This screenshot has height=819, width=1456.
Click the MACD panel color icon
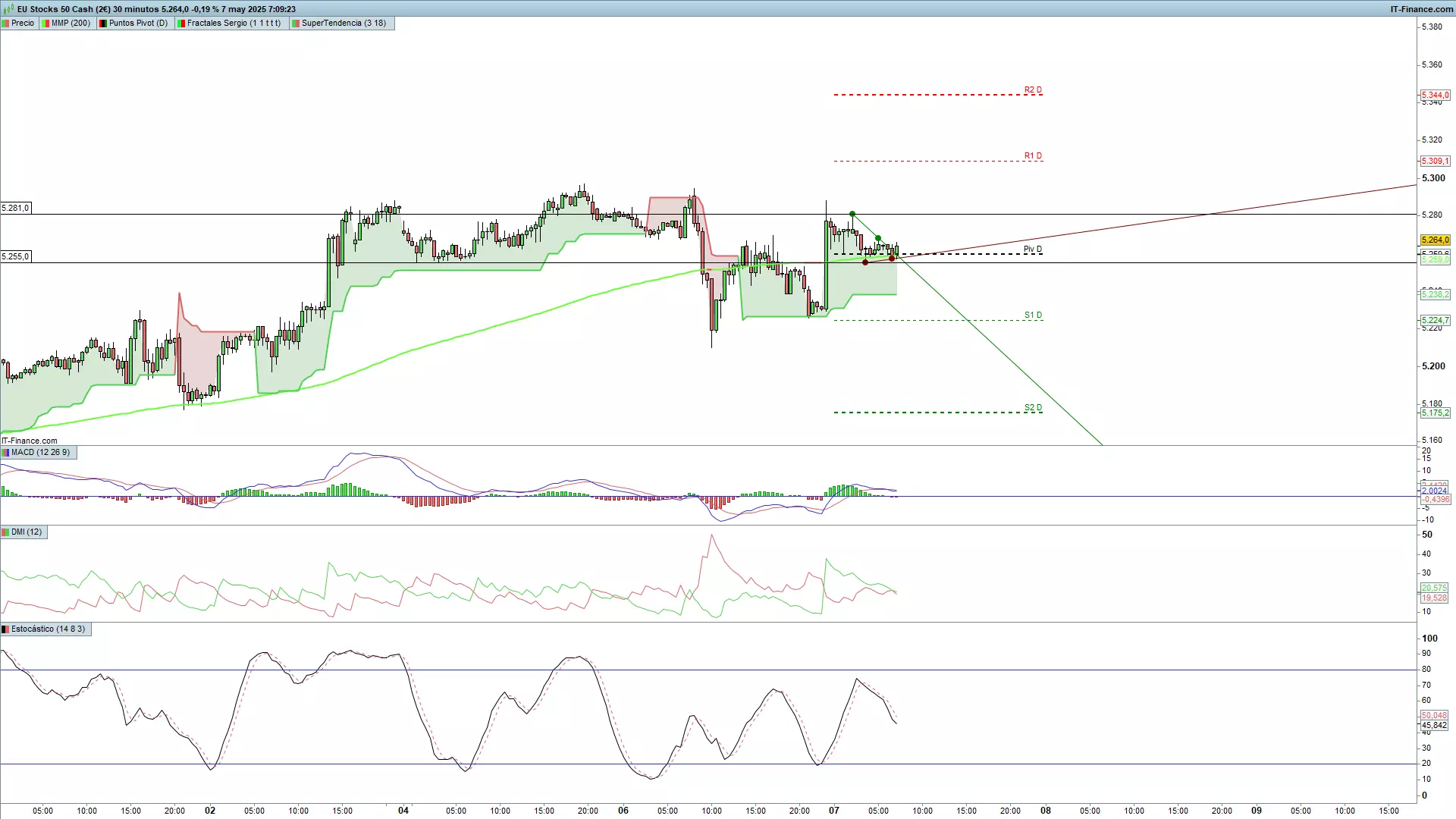pos(6,452)
